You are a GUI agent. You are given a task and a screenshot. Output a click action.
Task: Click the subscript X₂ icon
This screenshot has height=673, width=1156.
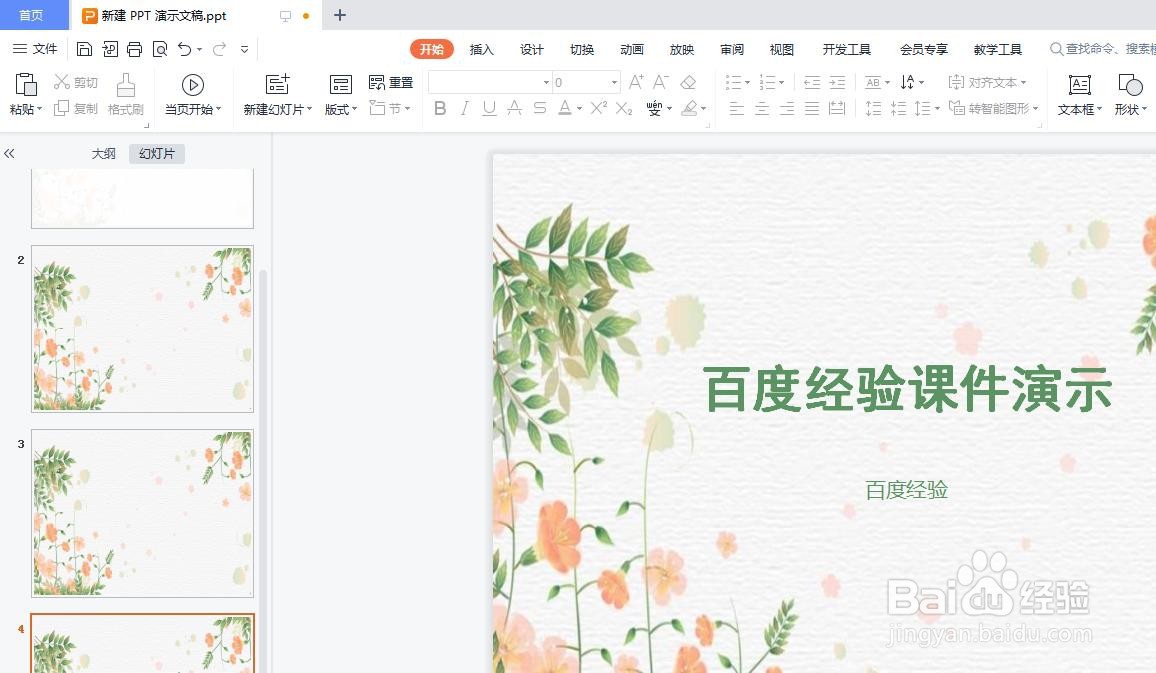pos(624,108)
